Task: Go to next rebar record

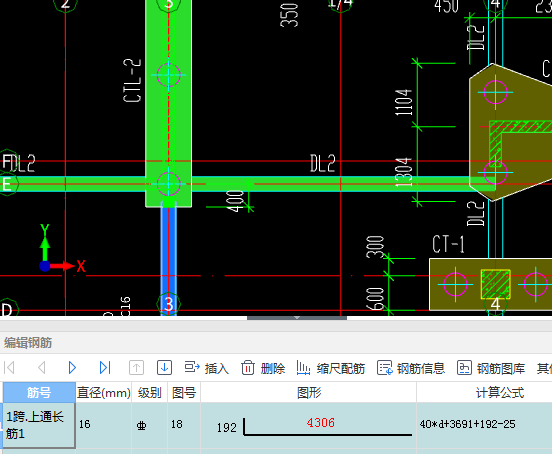Action: click(x=73, y=368)
